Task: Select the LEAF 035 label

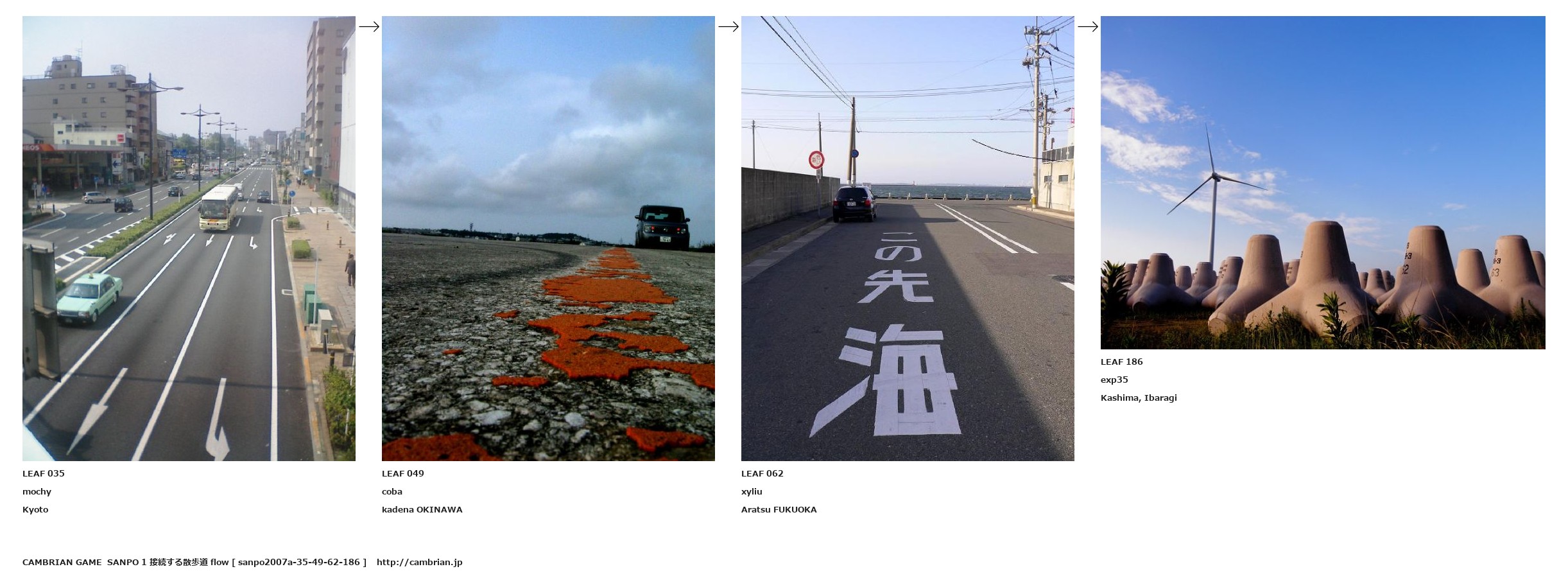Action: pos(44,473)
